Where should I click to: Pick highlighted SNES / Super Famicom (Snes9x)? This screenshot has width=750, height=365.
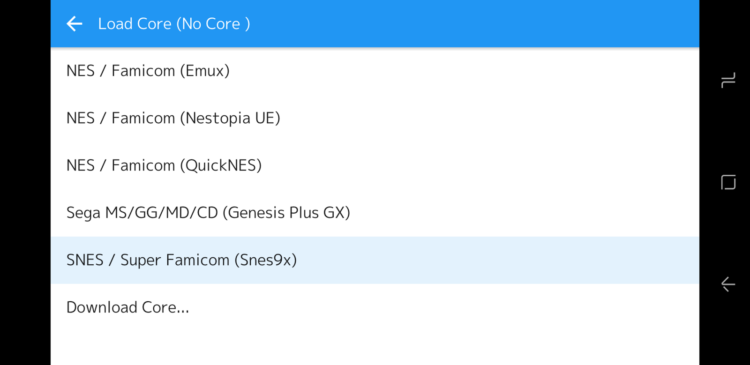(x=375, y=260)
